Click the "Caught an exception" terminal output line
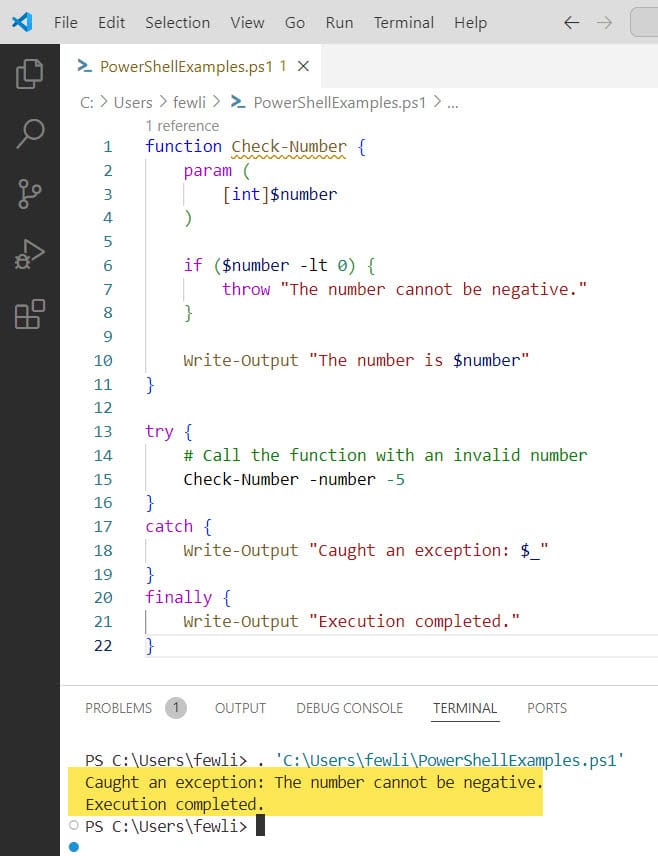 click(x=314, y=782)
